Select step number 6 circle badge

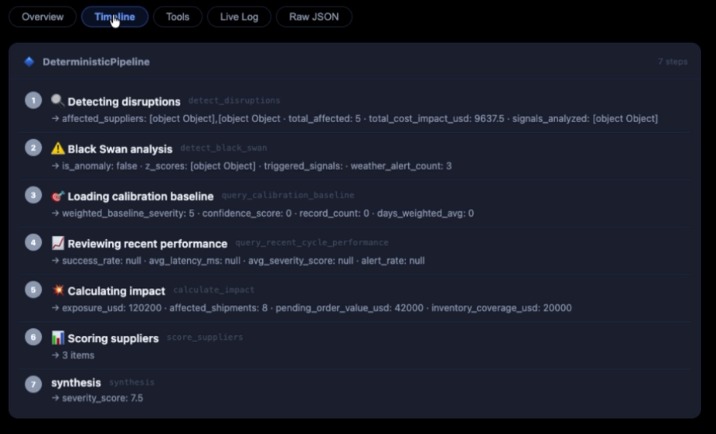click(x=33, y=337)
